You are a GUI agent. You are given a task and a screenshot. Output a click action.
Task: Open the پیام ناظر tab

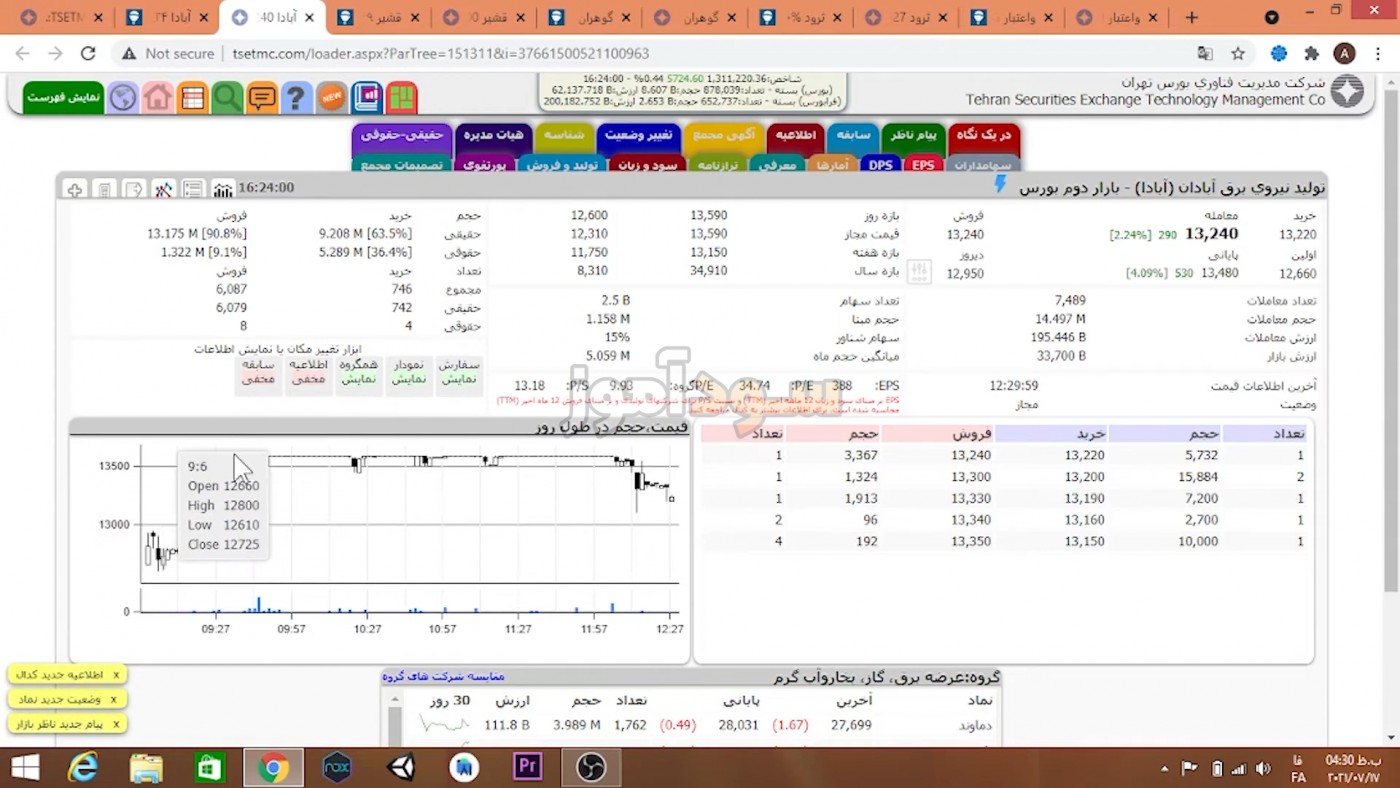point(912,135)
